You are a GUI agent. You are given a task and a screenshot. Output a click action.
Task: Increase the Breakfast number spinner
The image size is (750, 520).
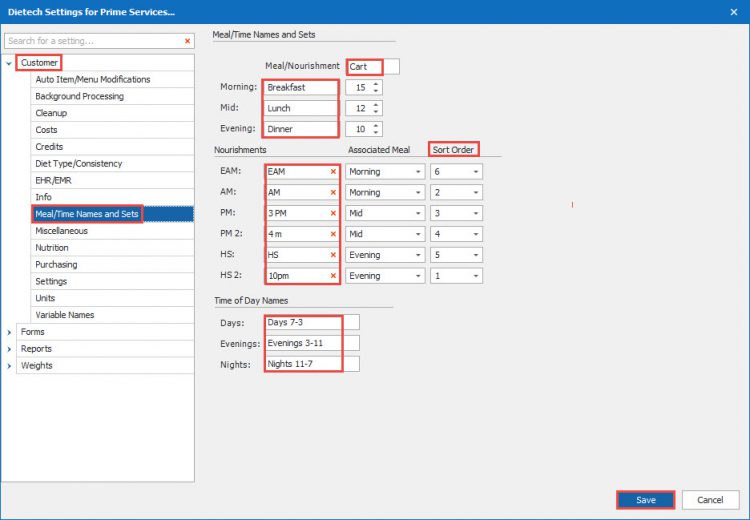point(376,83)
